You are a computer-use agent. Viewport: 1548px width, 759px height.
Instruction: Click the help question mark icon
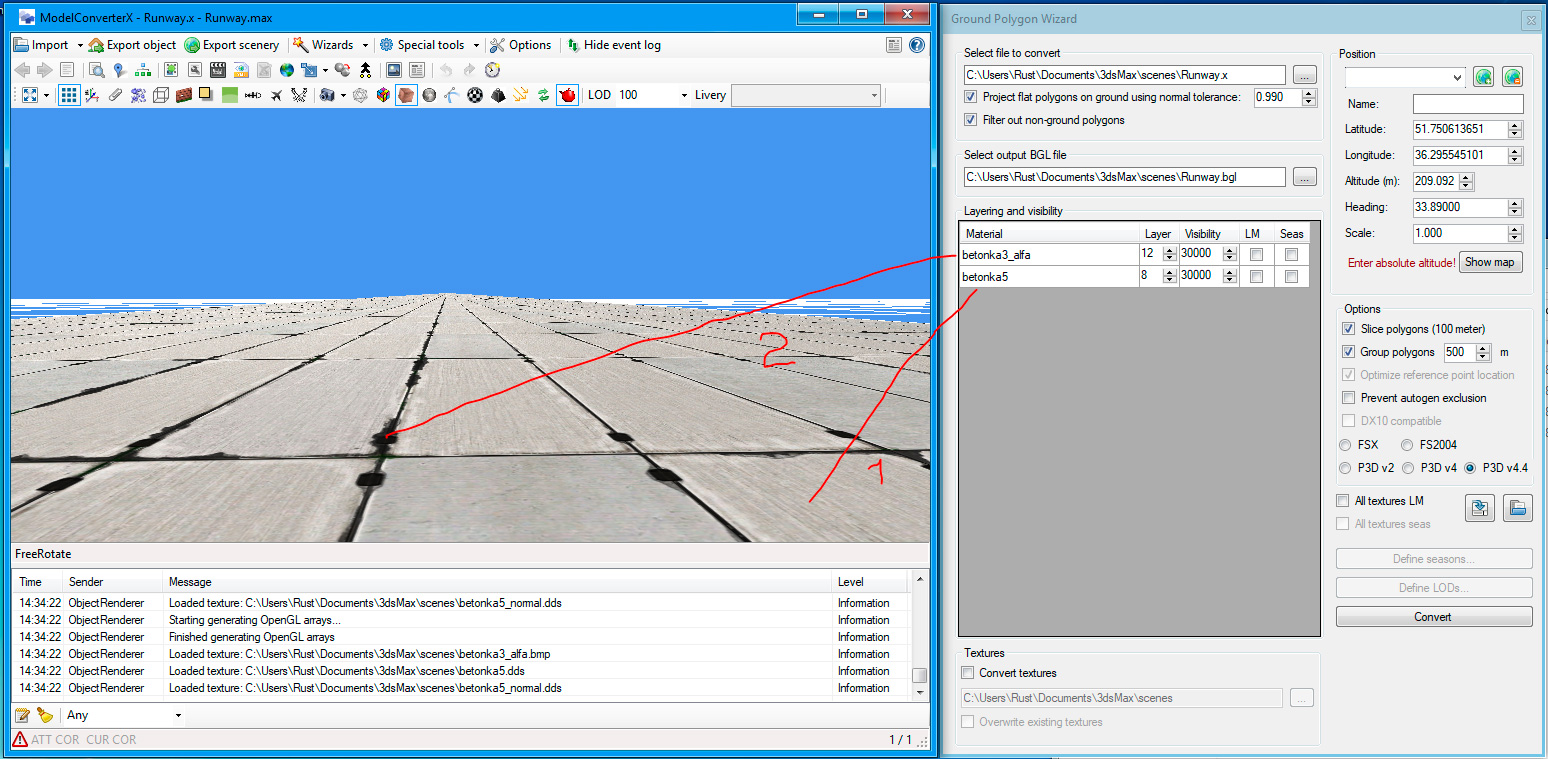coord(916,45)
